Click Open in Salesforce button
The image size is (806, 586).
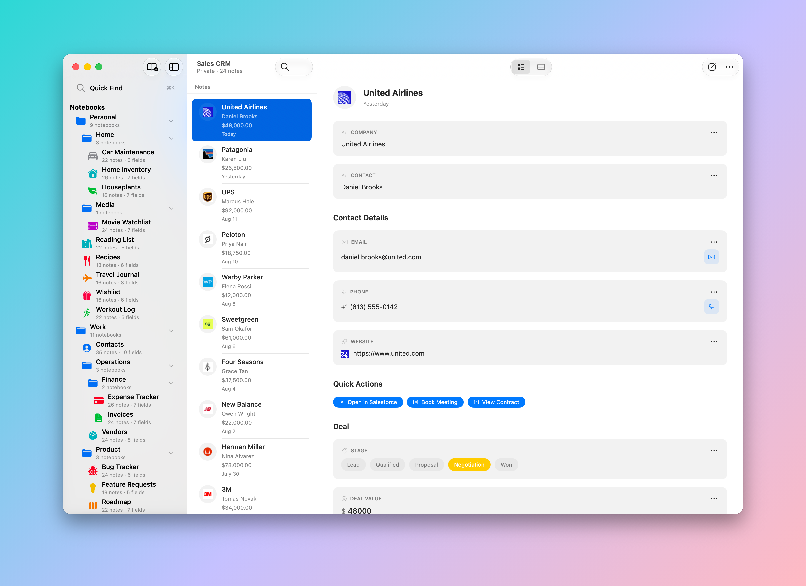(368, 402)
